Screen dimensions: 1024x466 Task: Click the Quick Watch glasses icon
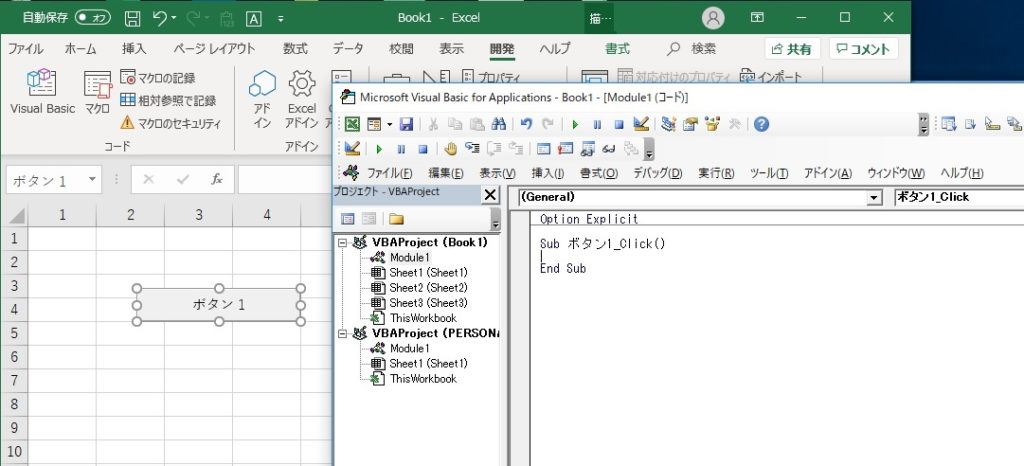[x=609, y=149]
